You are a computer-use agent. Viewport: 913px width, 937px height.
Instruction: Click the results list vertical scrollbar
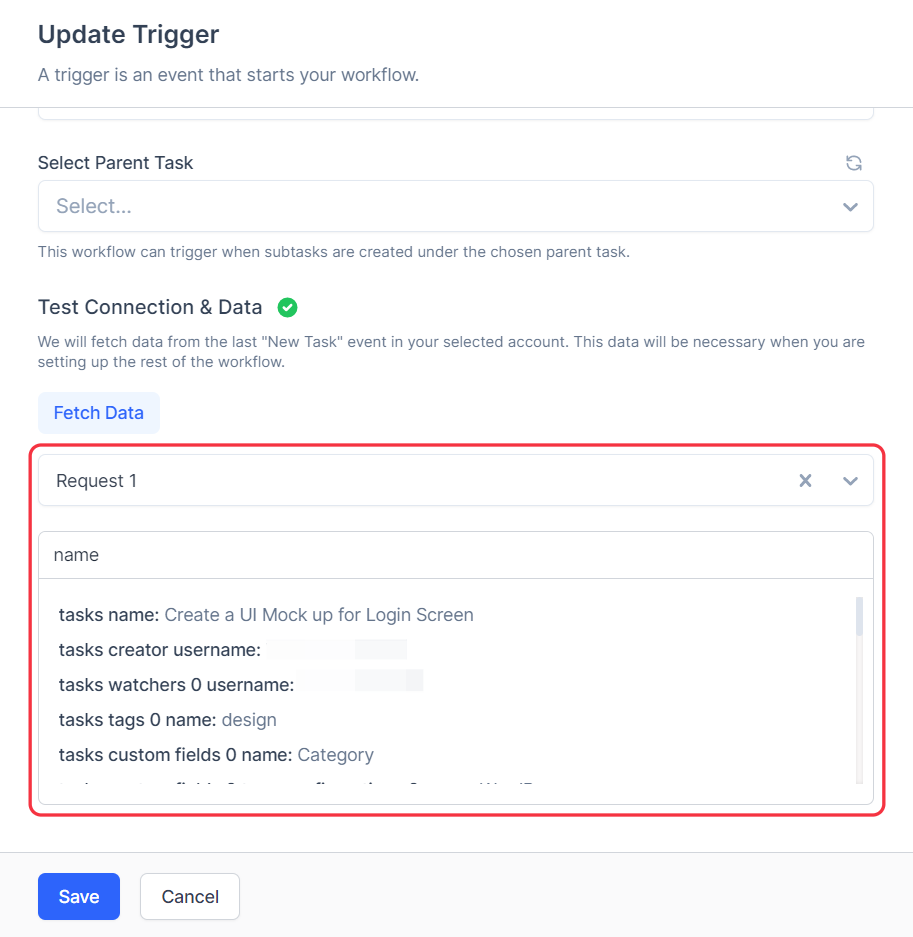pos(859,690)
